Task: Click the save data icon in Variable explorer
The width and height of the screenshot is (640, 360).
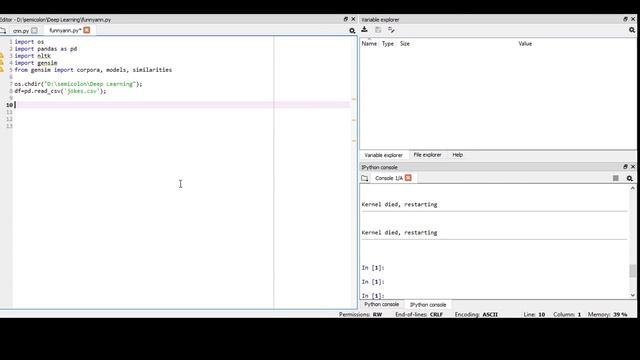Action: pyautogui.click(x=378, y=30)
